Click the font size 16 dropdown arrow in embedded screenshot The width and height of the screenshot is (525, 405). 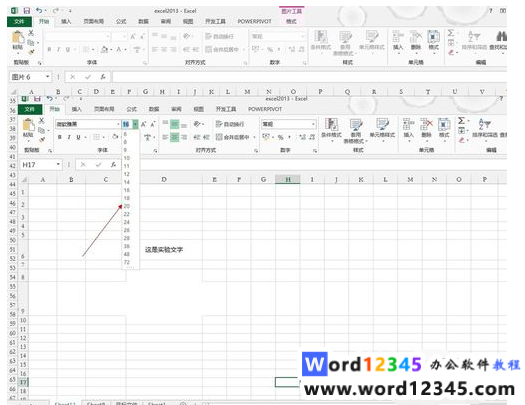tap(135, 124)
